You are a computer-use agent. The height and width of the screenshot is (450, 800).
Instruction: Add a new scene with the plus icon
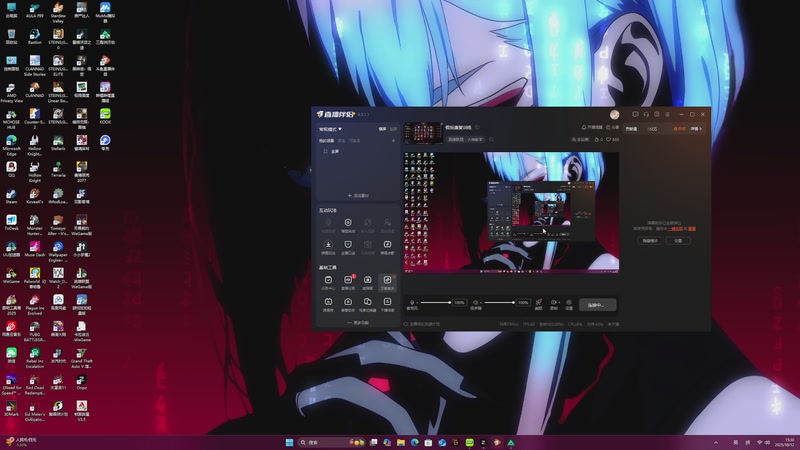point(393,141)
